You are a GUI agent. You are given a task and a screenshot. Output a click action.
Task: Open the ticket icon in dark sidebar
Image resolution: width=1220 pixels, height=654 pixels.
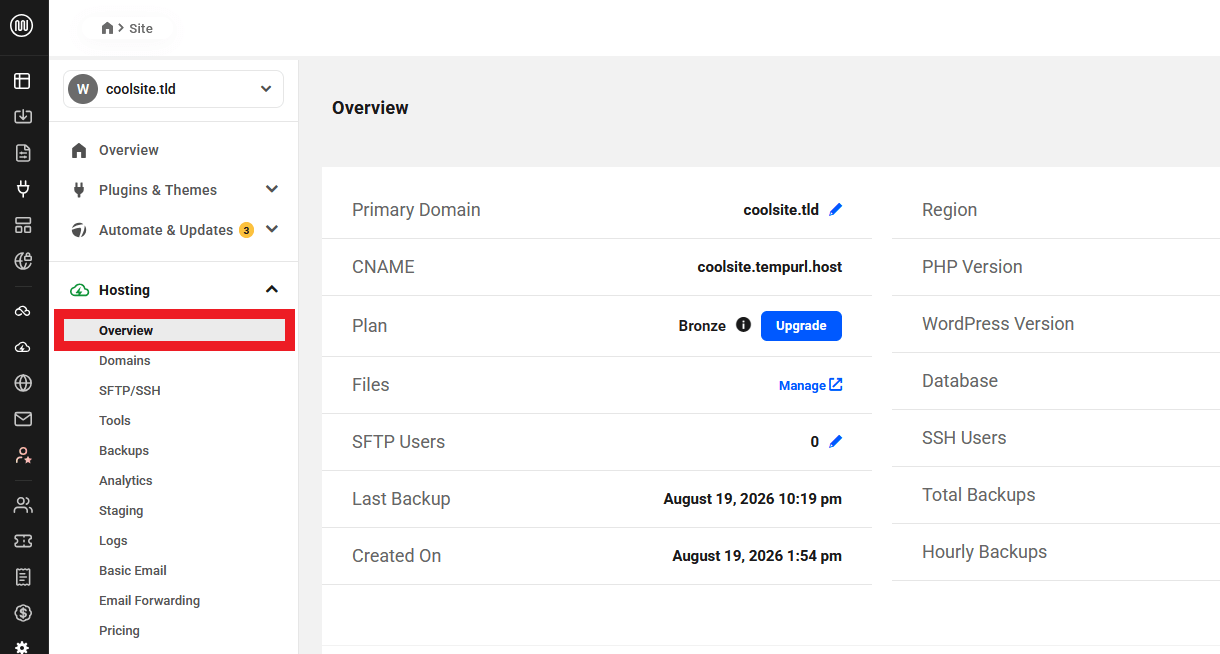click(x=22, y=541)
